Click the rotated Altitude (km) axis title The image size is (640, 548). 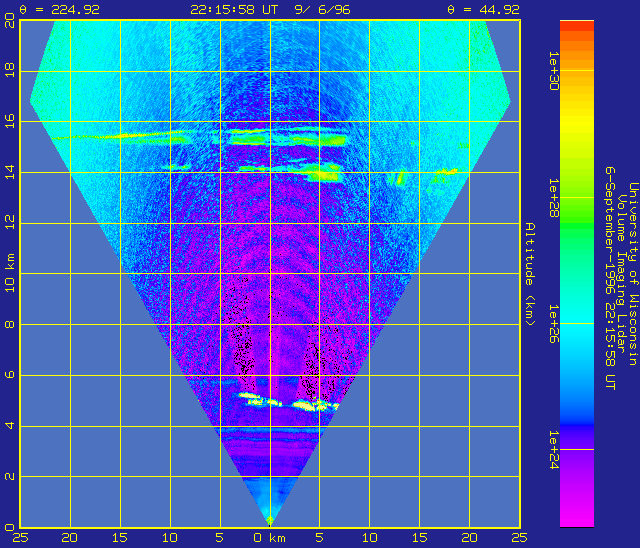pos(529,274)
